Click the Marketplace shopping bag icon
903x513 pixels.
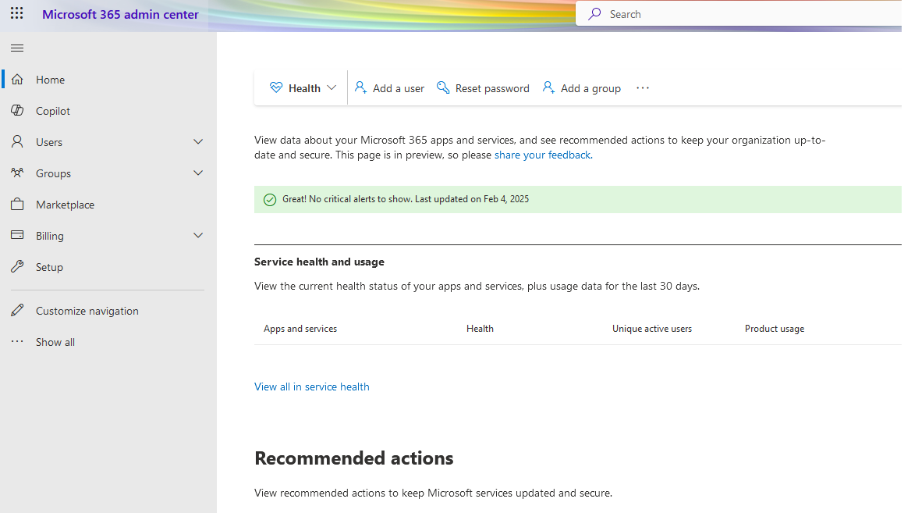point(17,205)
